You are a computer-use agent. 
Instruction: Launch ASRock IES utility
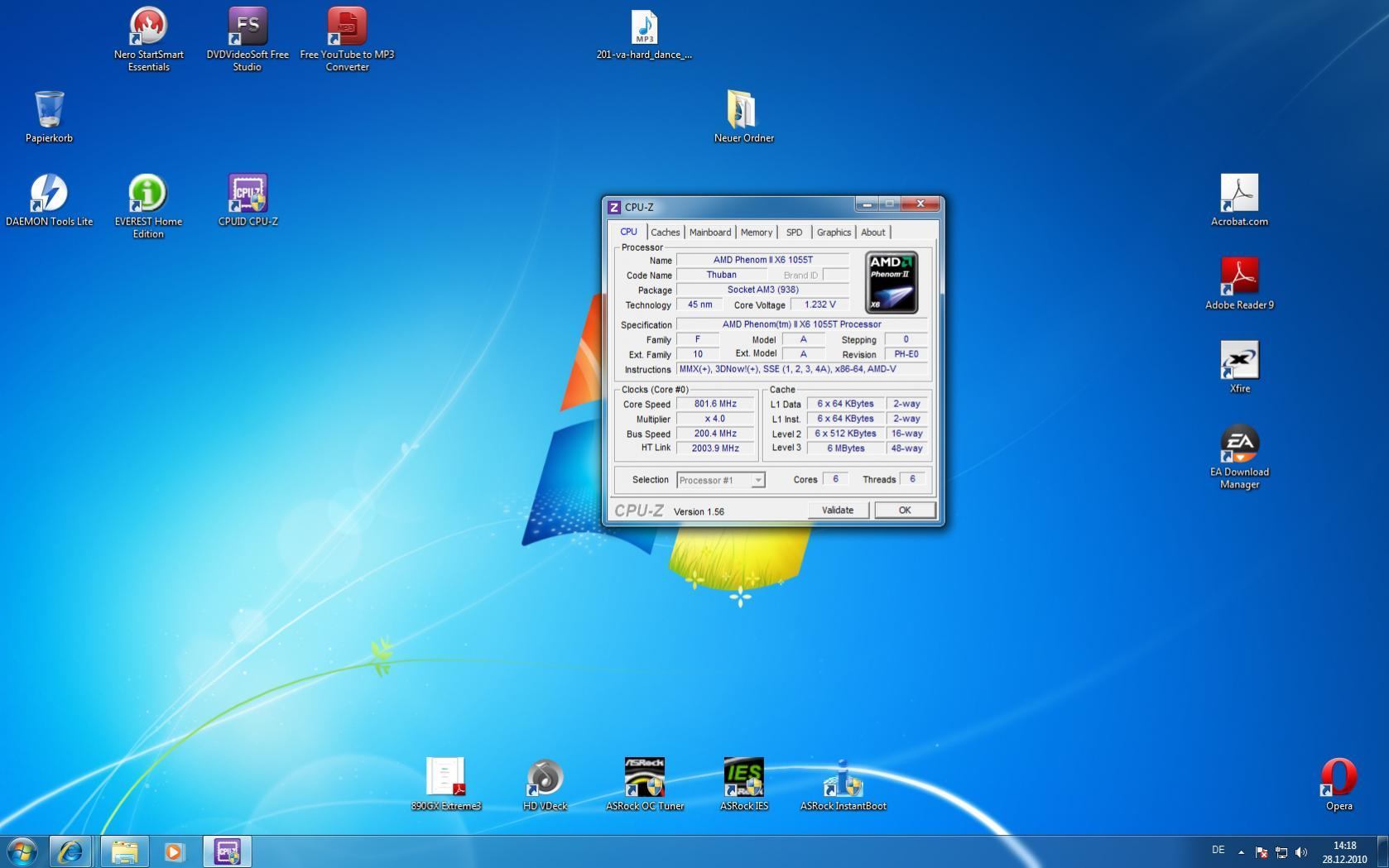point(743,784)
